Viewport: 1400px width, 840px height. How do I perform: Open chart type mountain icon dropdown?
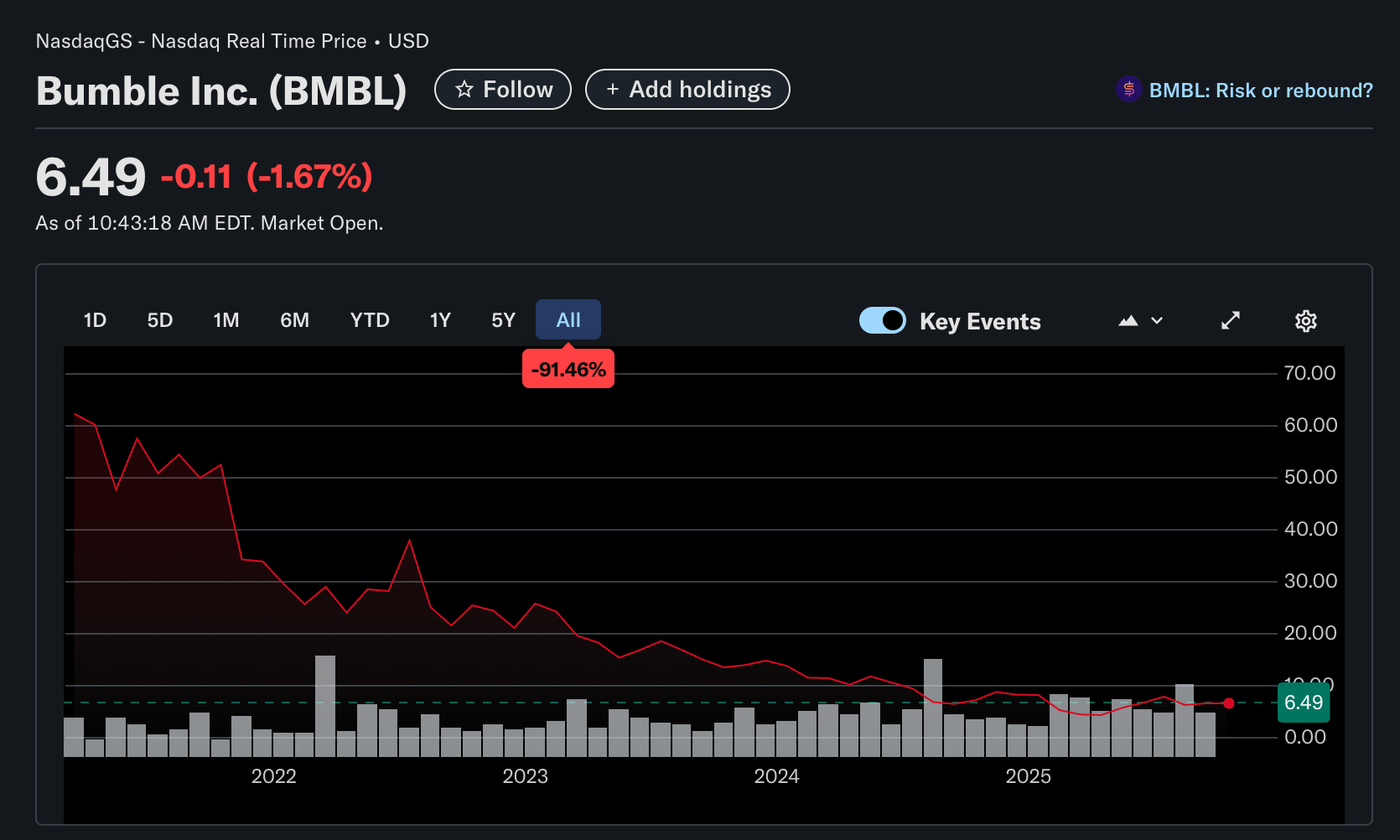click(x=1140, y=321)
